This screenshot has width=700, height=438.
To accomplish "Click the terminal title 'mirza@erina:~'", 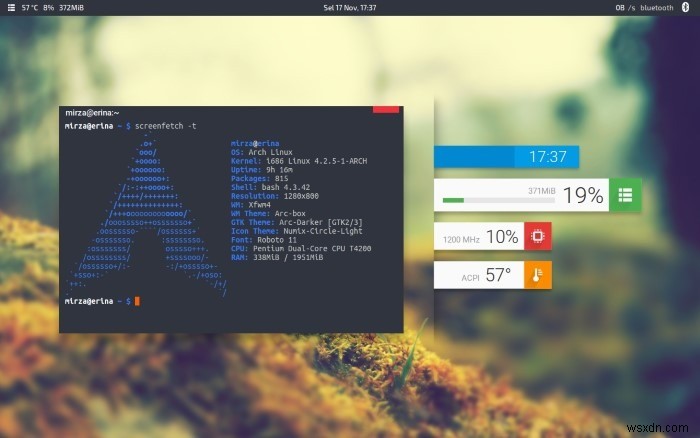I will pyautogui.click(x=92, y=113).
